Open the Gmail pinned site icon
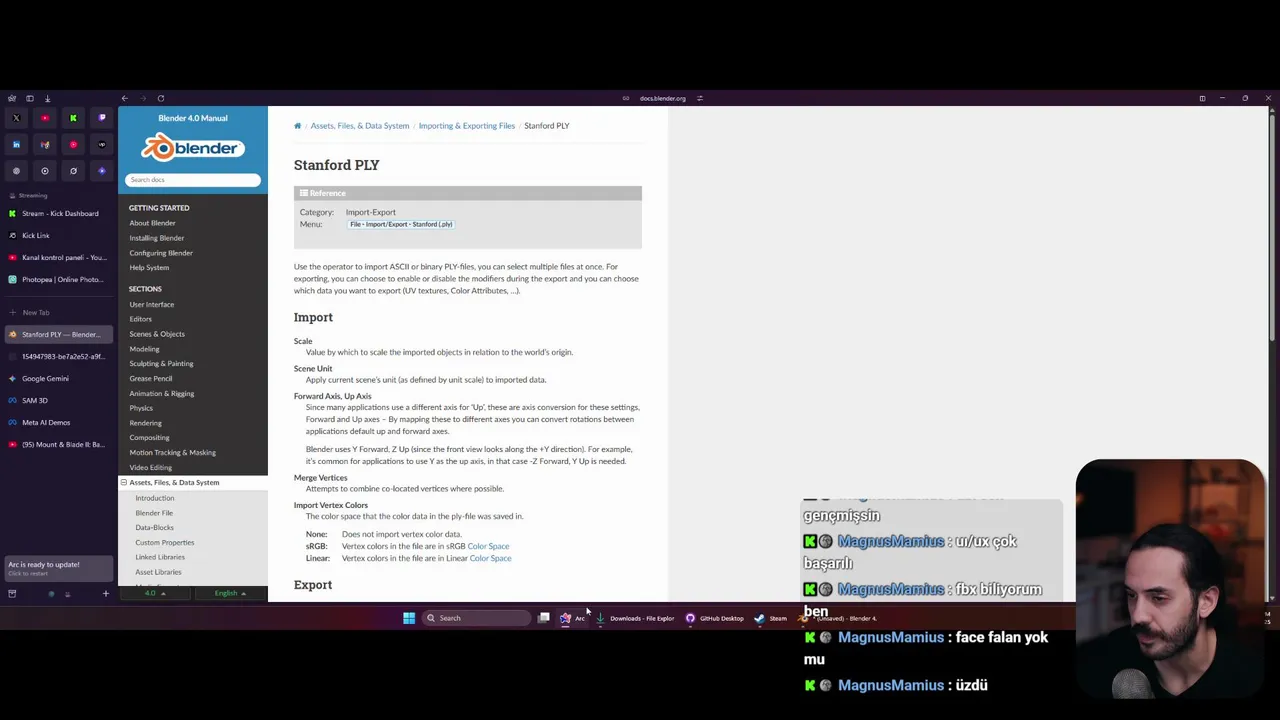The height and width of the screenshot is (720, 1280). [45, 145]
